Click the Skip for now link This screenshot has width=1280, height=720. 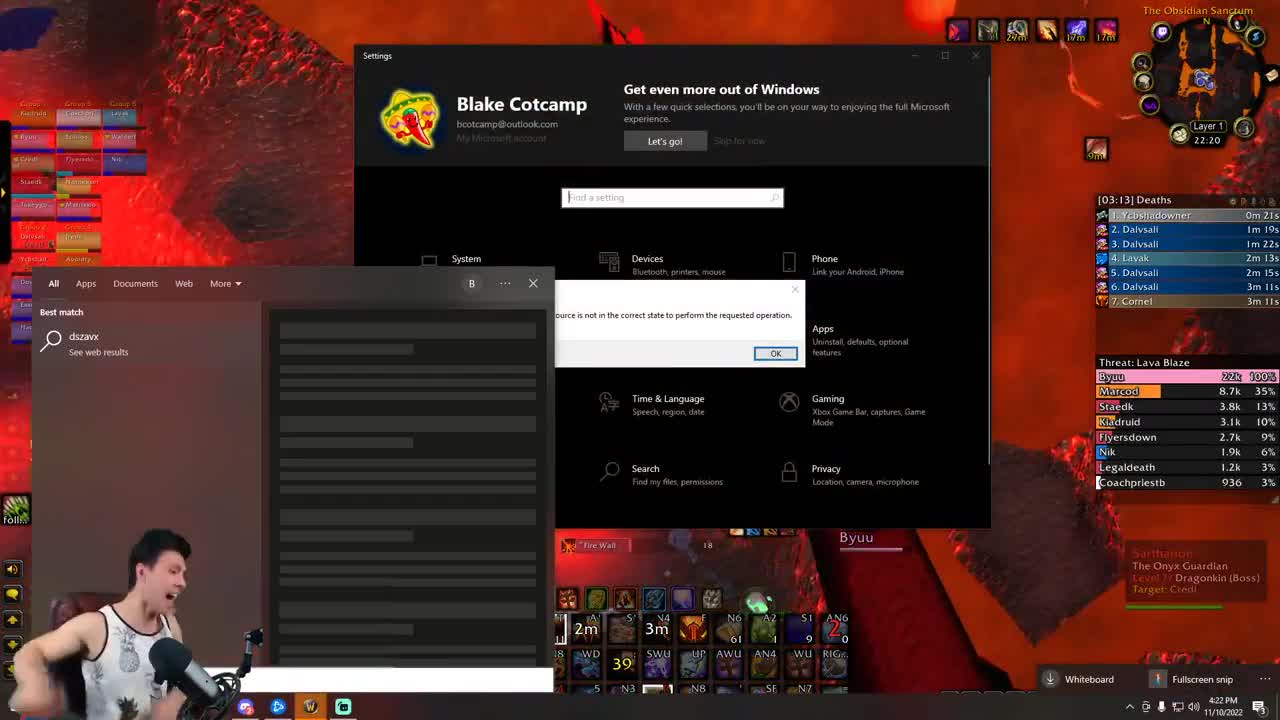point(739,141)
